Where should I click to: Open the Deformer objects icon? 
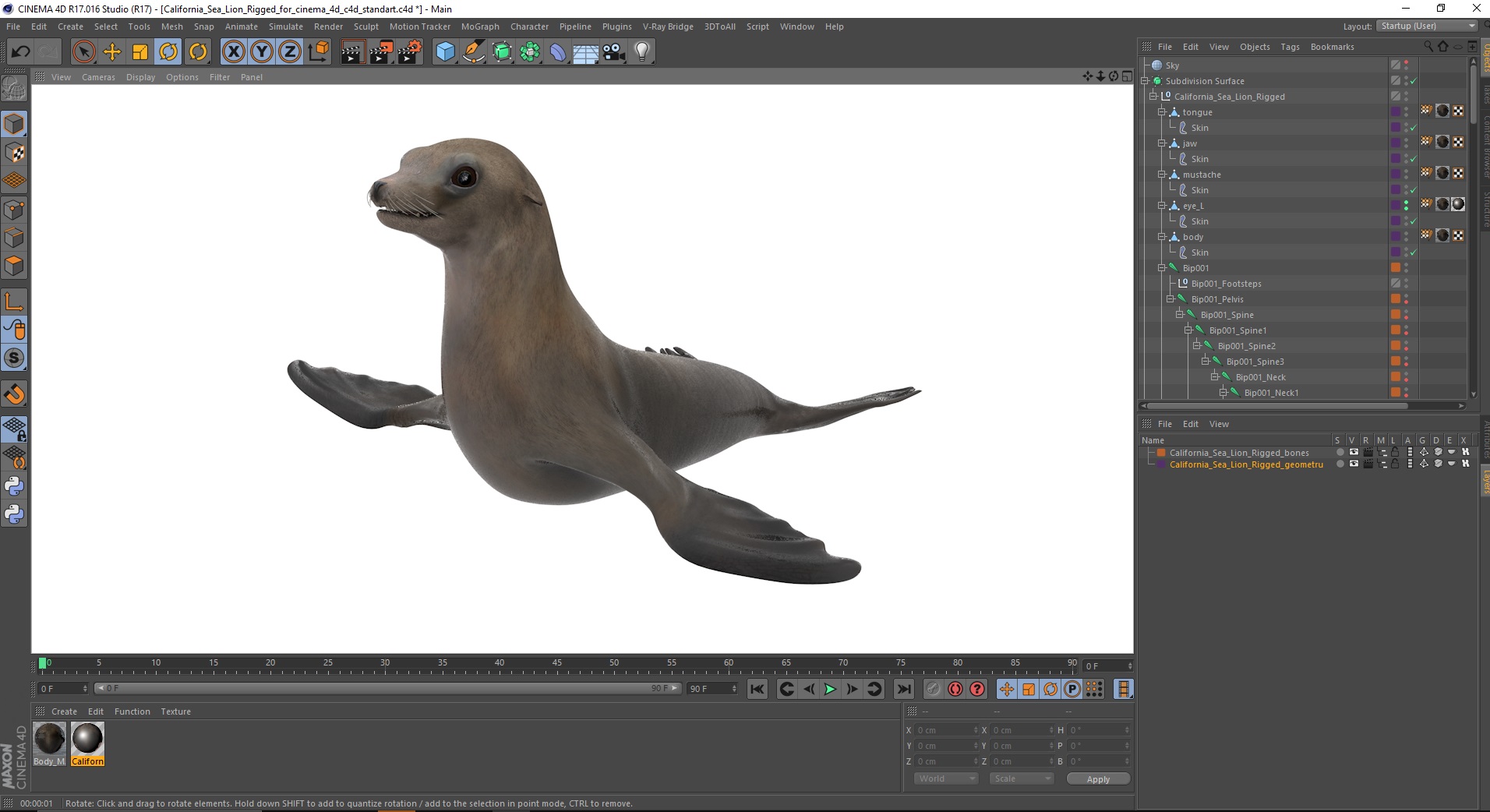pos(558,52)
